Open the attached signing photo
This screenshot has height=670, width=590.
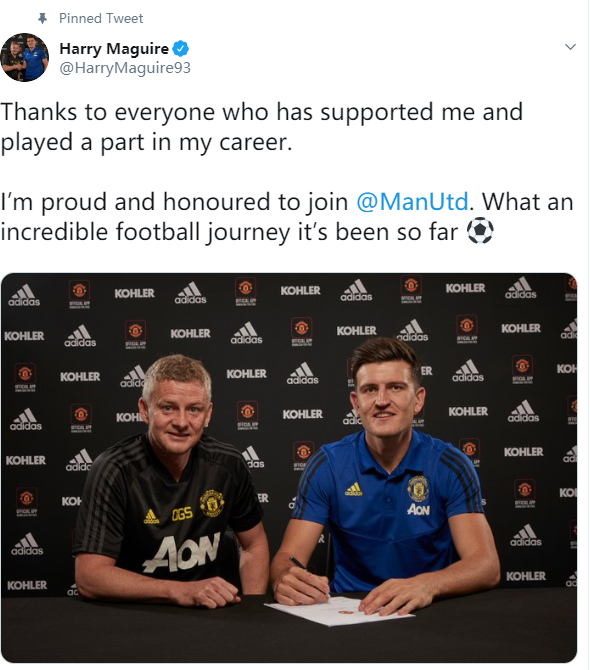pyautogui.click(x=289, y=468)
